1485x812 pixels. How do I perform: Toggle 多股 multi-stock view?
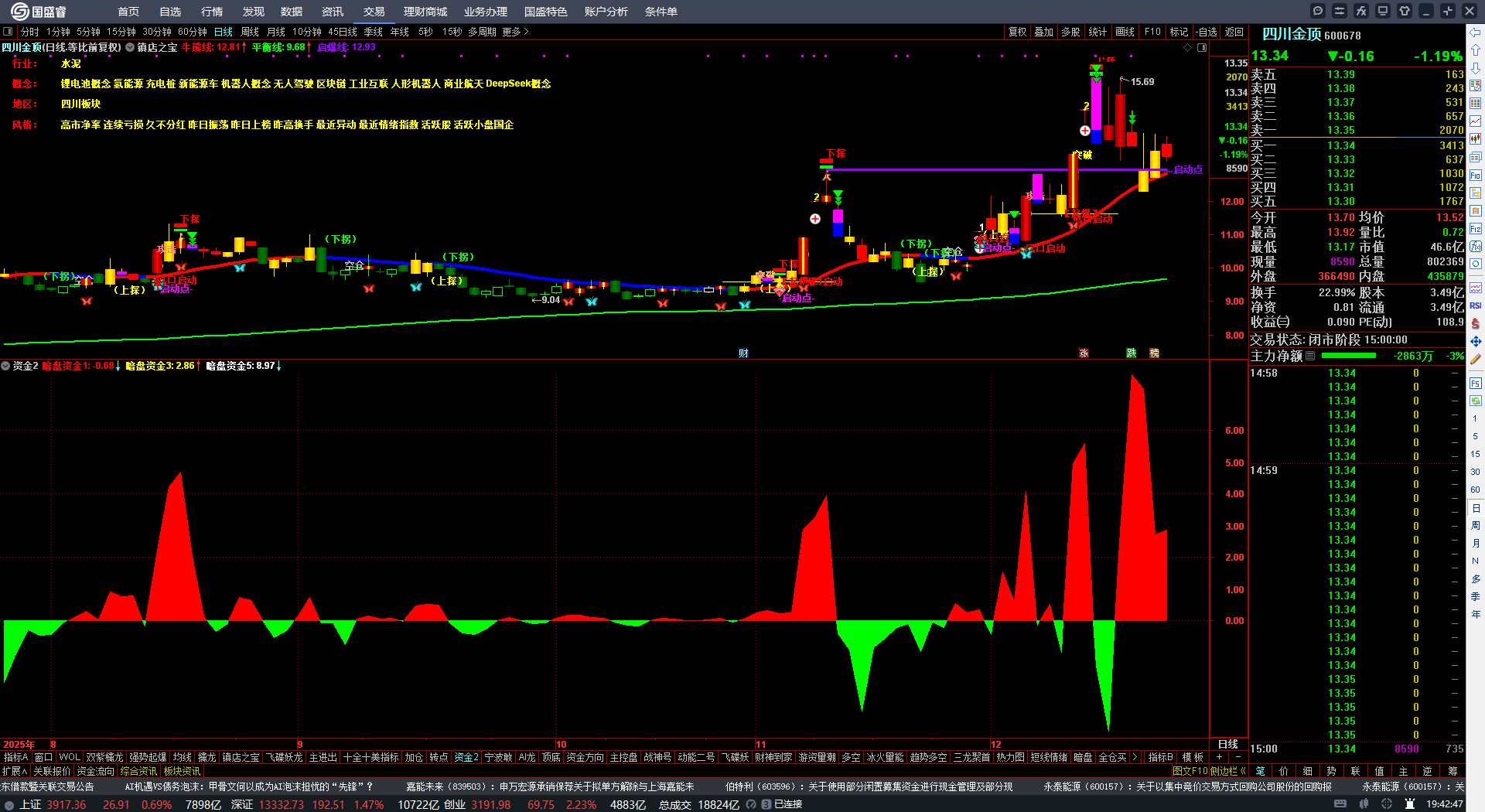pos(1070,32)
